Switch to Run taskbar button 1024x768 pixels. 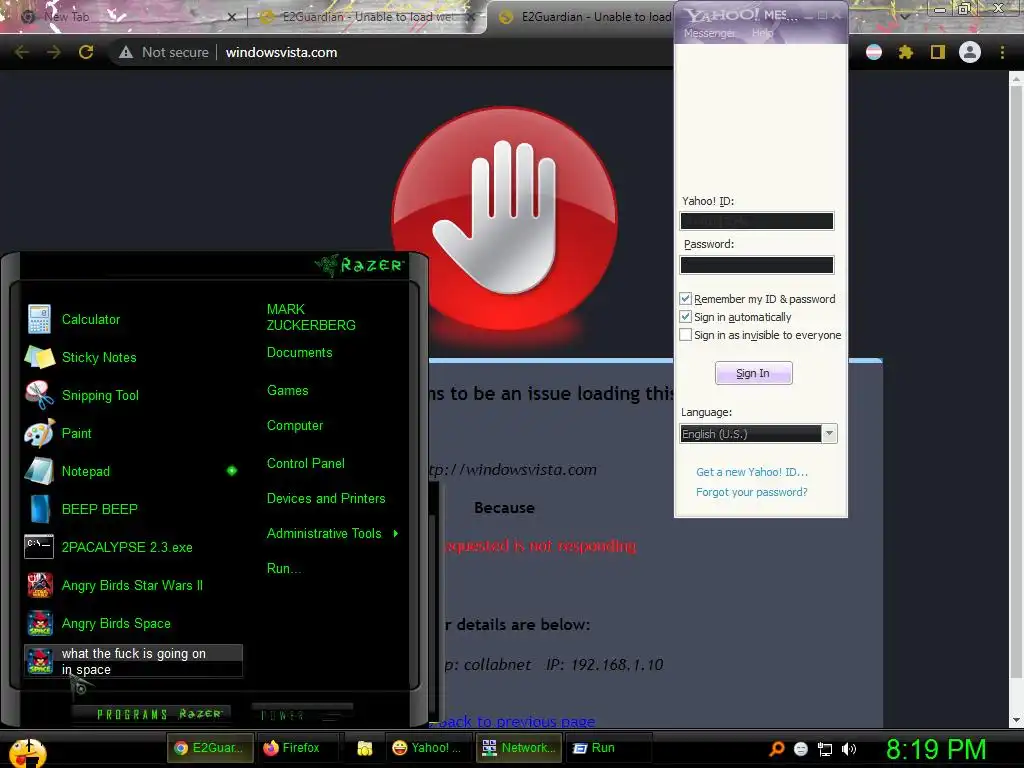(607, 748)
